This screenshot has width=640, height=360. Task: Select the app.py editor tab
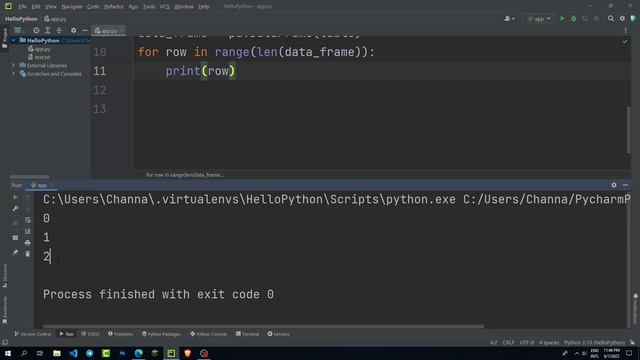pyautogui.click(x=109, y=31)
